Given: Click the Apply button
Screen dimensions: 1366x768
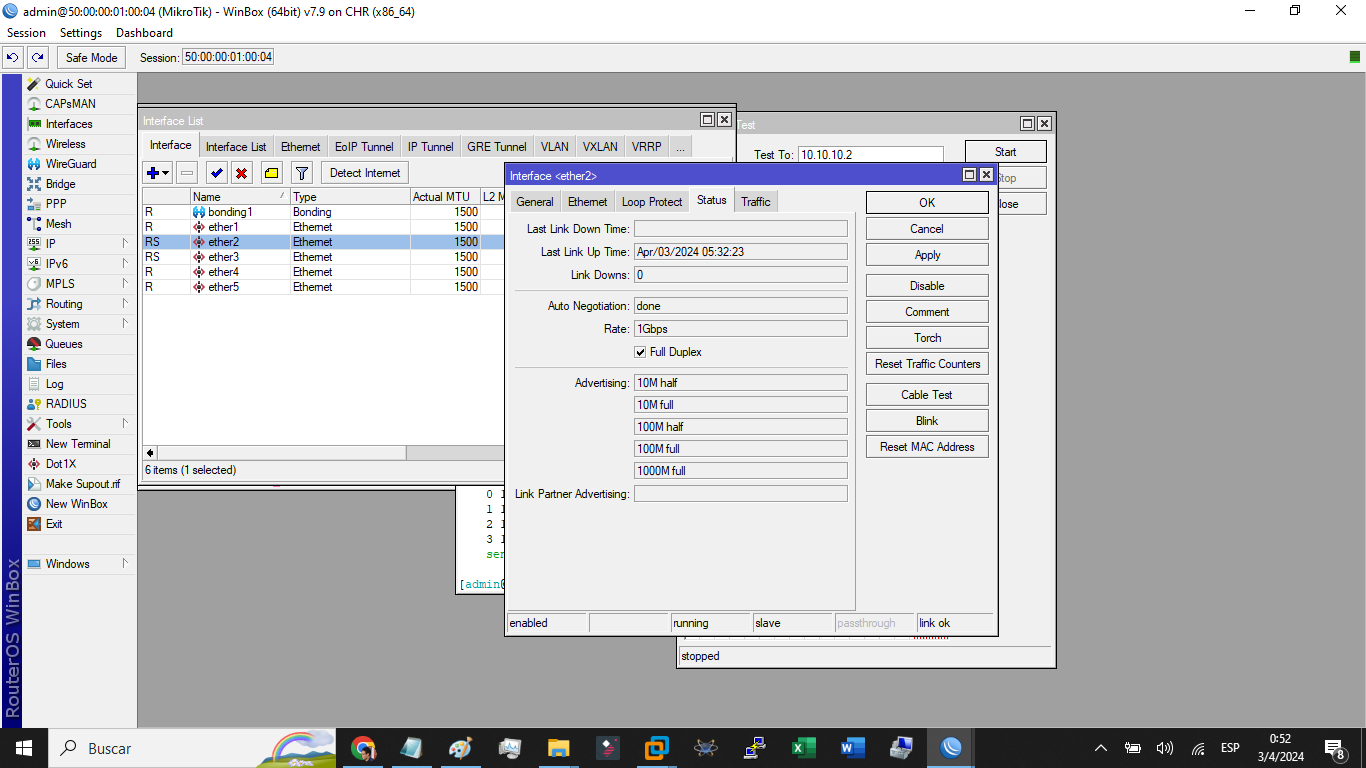Looking at the screenshot, I should pos(927,255).
